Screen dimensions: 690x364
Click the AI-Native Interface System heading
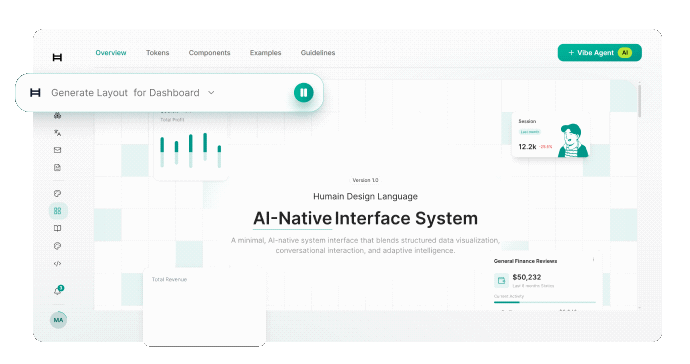[365, 218]
